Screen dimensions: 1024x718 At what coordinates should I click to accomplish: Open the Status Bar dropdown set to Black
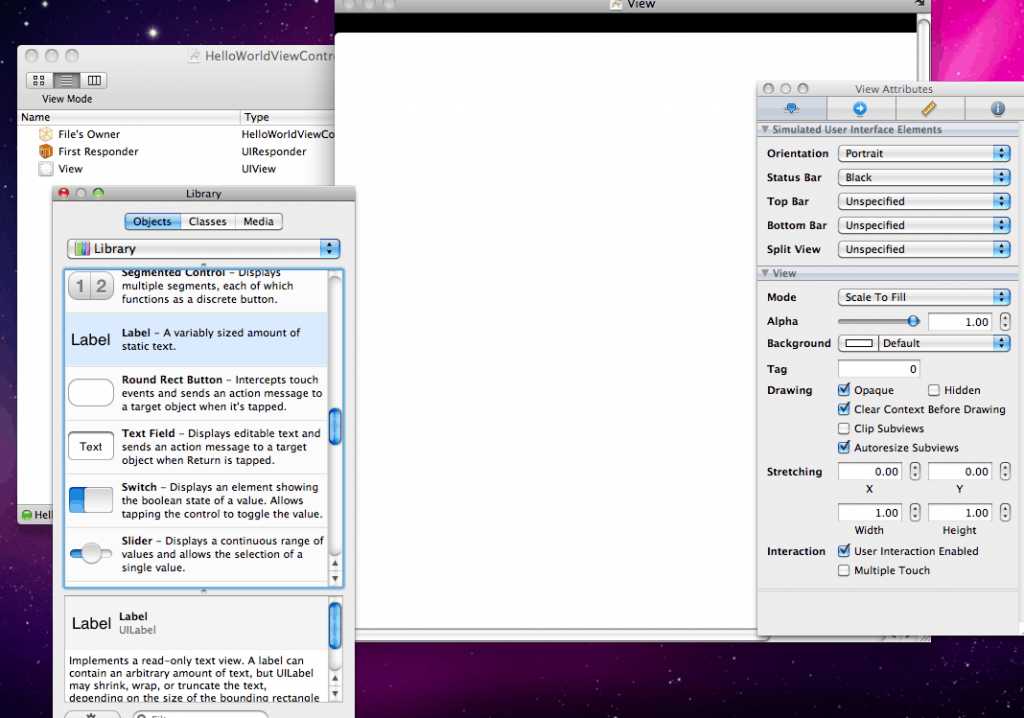924,178
